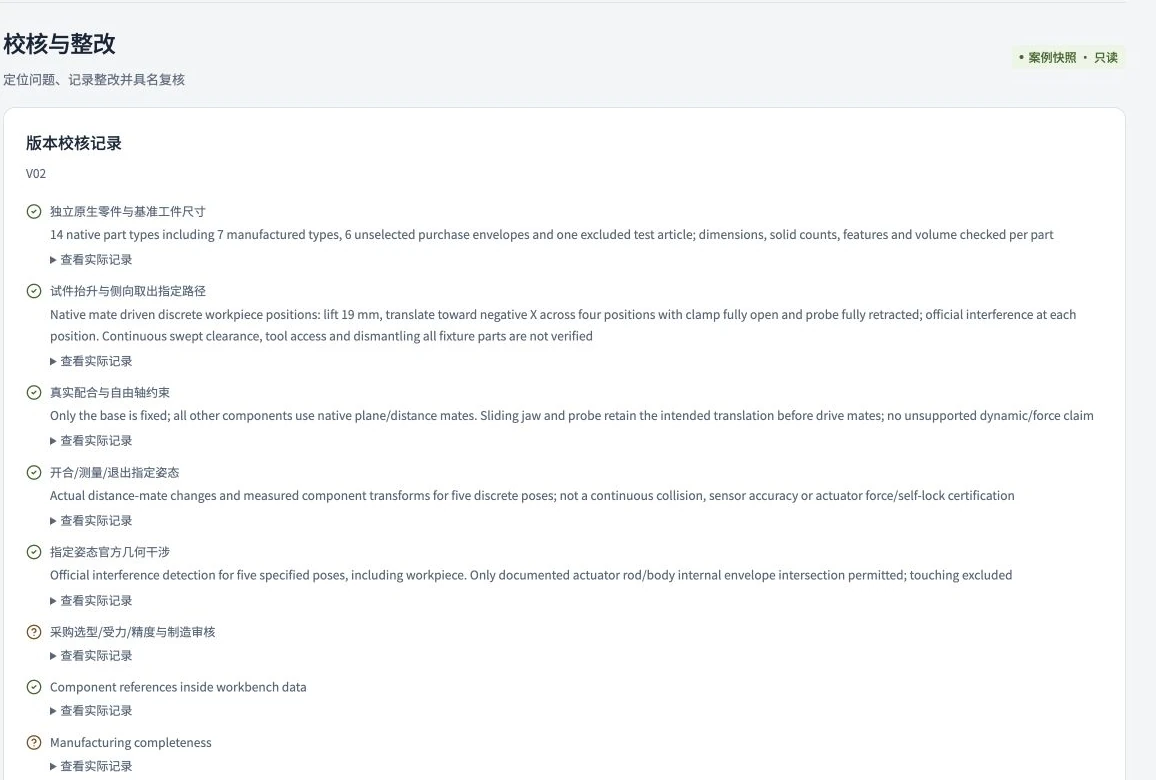1156x780 pixels.
Task: Click check icon beside 指定姿态官方几何干涉
Action: tap(34, 552)
